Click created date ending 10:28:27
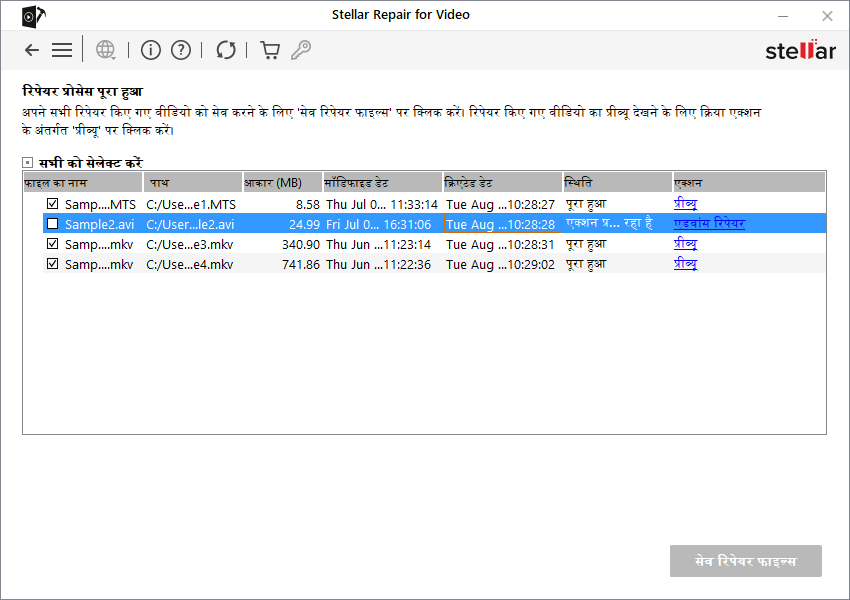The width and height of the screenshot is (850, 600). pyautogui.click(x=500, y=204)
